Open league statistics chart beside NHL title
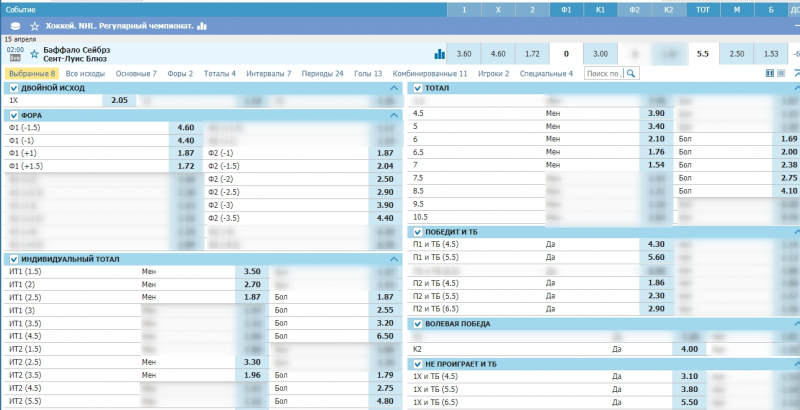This screenshot has height=410, width=800. coord(202,25)
